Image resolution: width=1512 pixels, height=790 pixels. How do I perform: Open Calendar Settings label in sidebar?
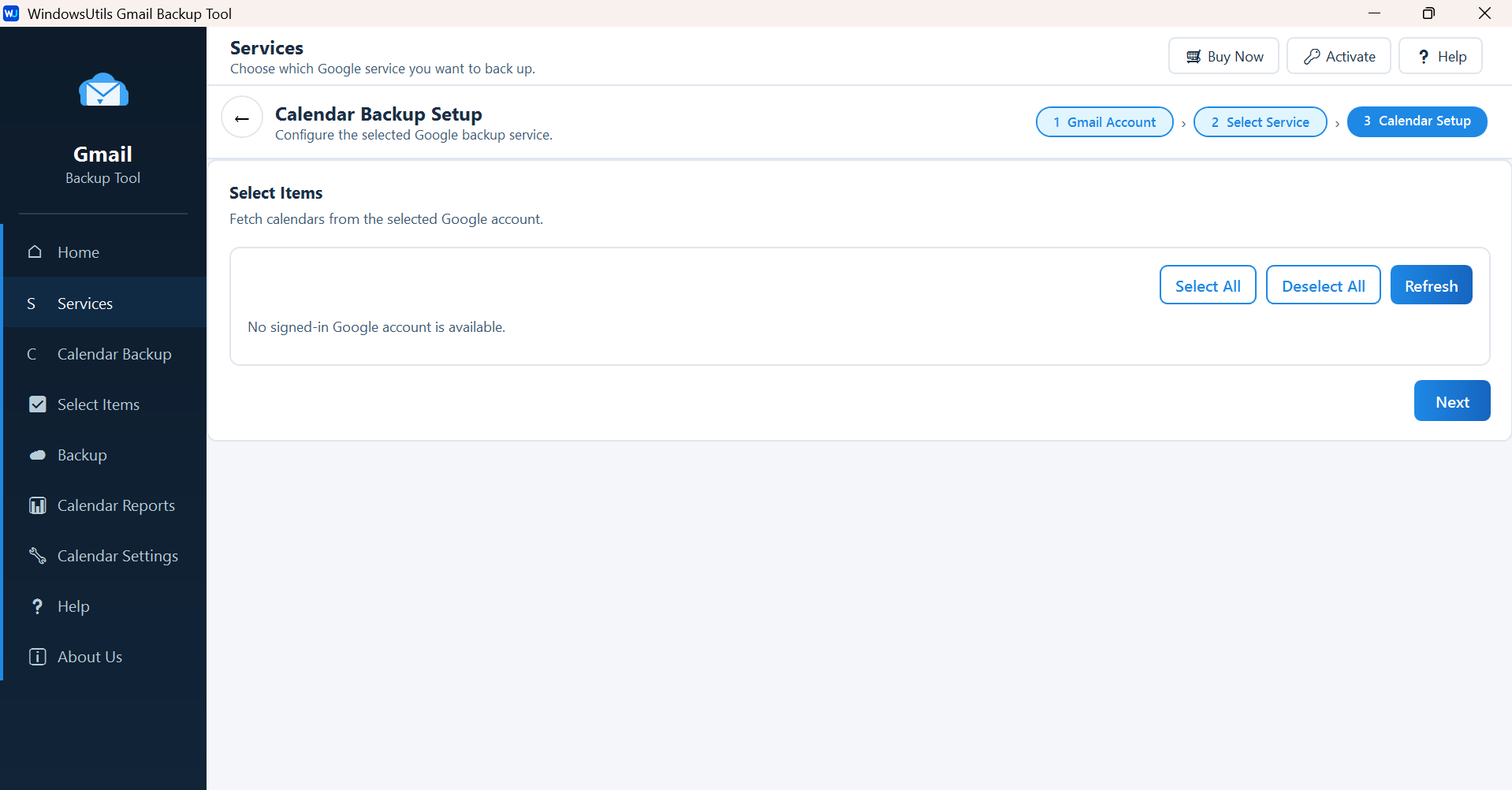(117, 556)
